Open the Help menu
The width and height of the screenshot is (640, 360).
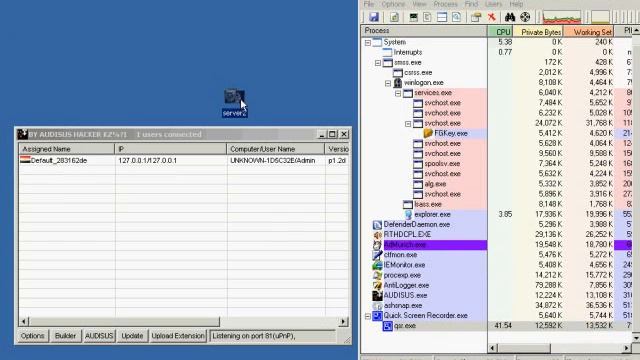[x=516, y=4]
